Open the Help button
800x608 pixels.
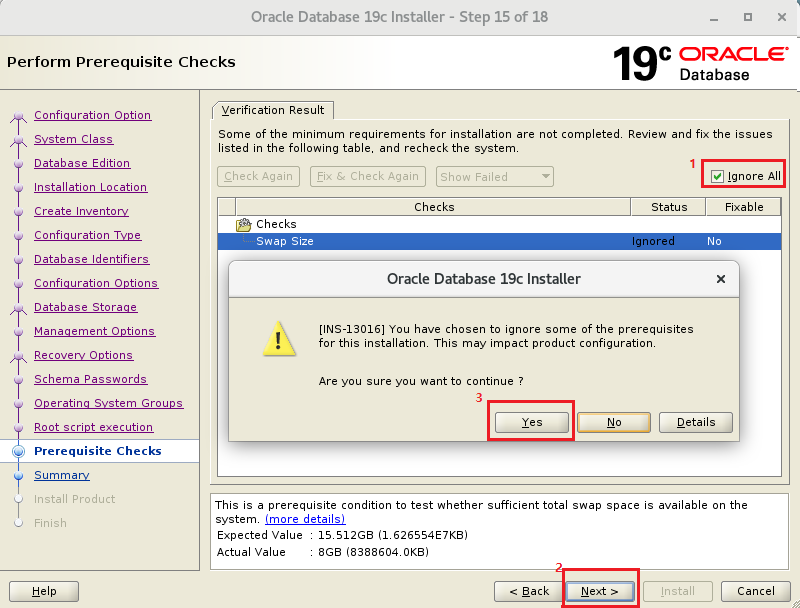tap(44, 591)
